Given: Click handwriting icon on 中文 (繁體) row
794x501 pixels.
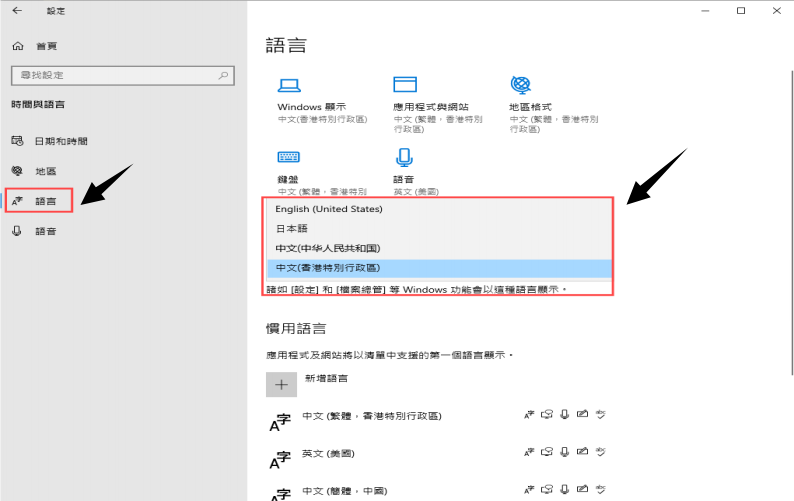Looking at the screenshot, I should tap(582, 414).
